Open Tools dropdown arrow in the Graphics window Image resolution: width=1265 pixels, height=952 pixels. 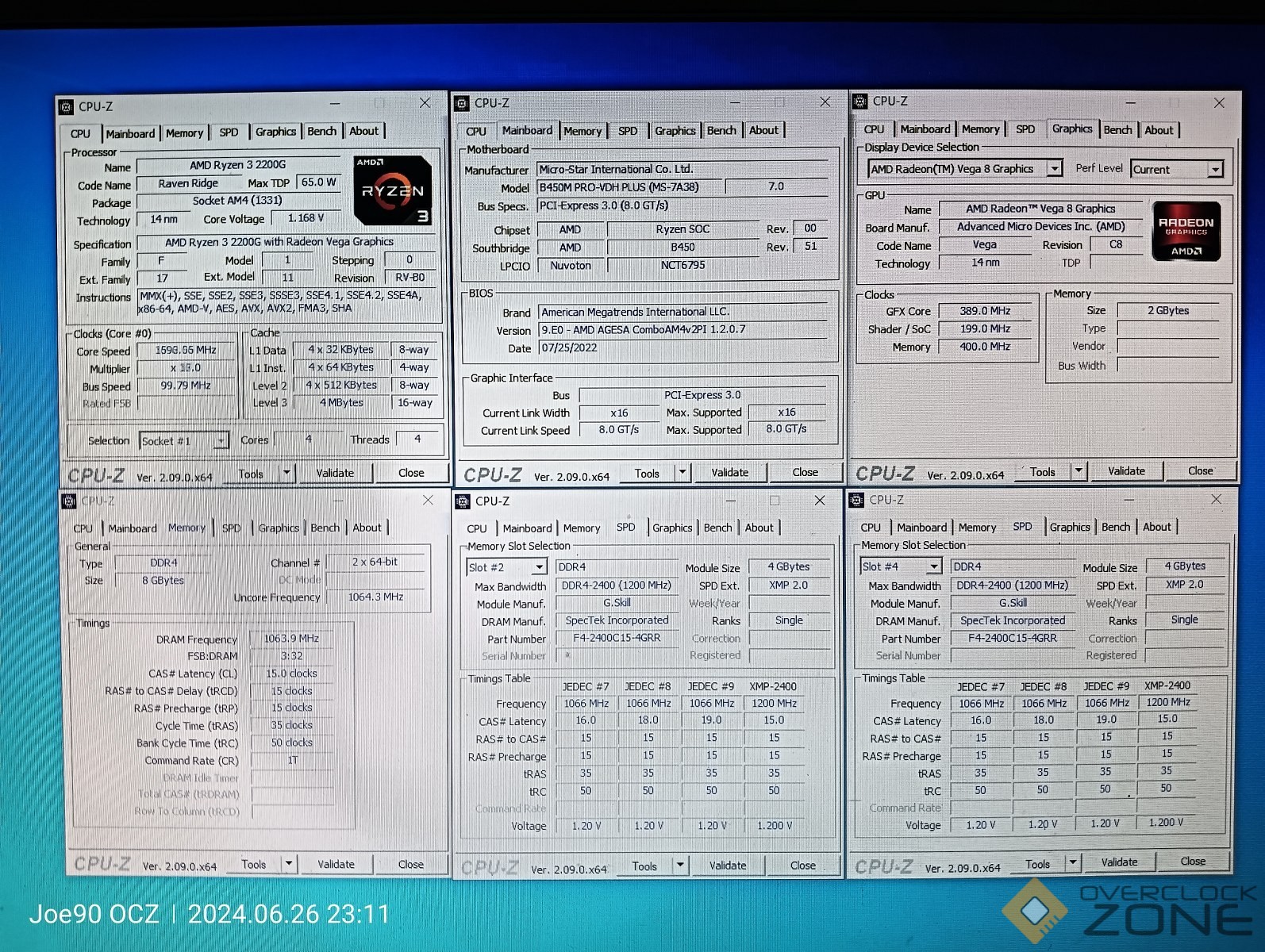point(1078,471)
